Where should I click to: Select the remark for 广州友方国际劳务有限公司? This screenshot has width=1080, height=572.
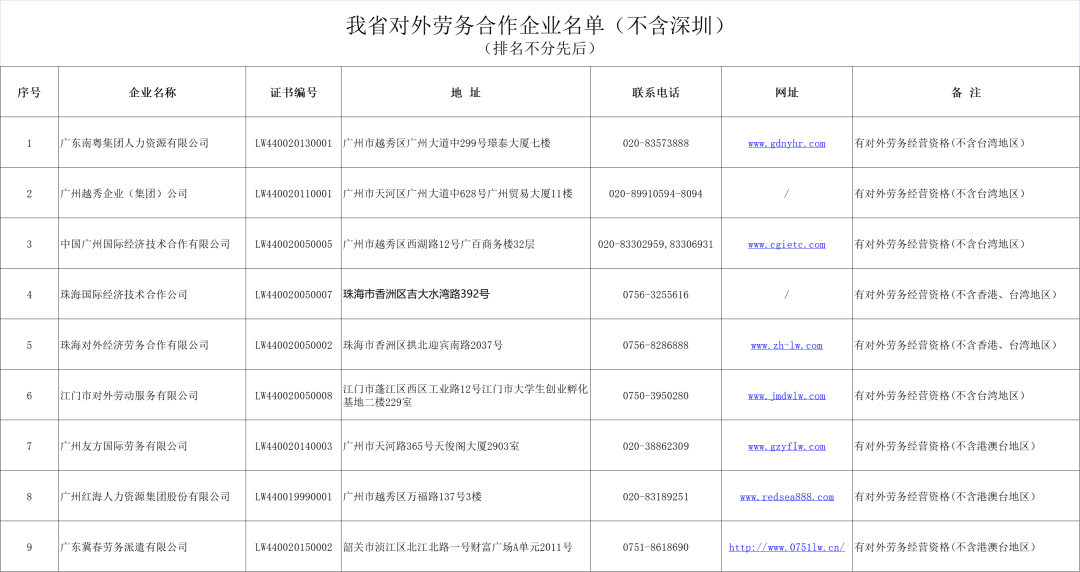(966, 446)
